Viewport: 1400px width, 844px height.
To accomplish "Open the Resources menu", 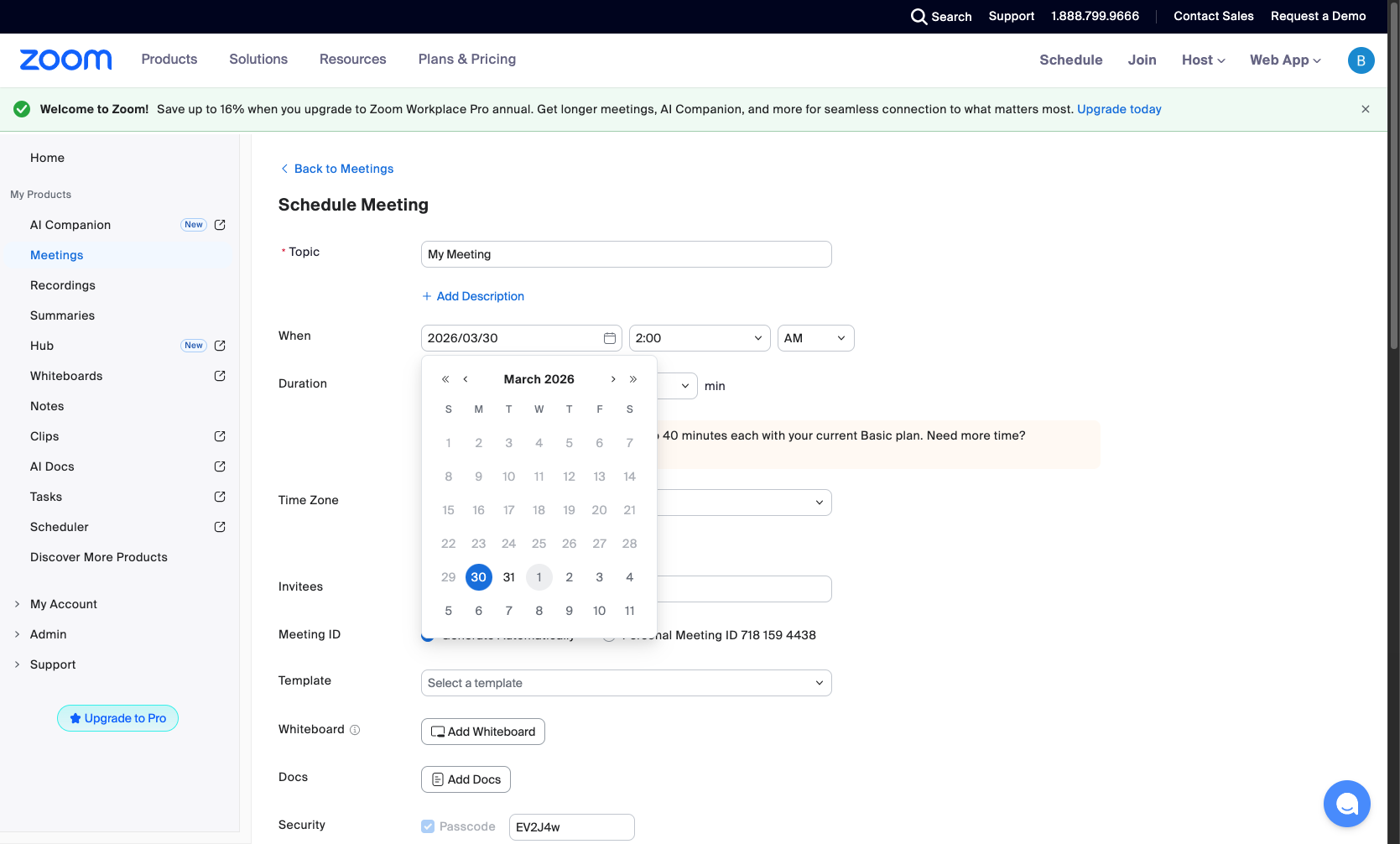I will pyautogui.click(x=353, y=60).
